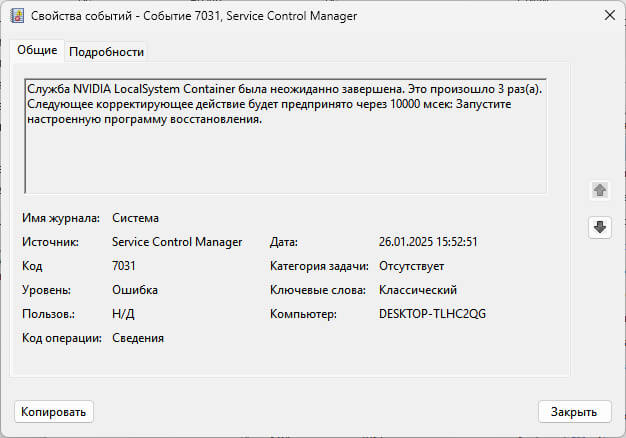Click the Service Control Manager source value
626x438 pixels.
tap(177, 242)
